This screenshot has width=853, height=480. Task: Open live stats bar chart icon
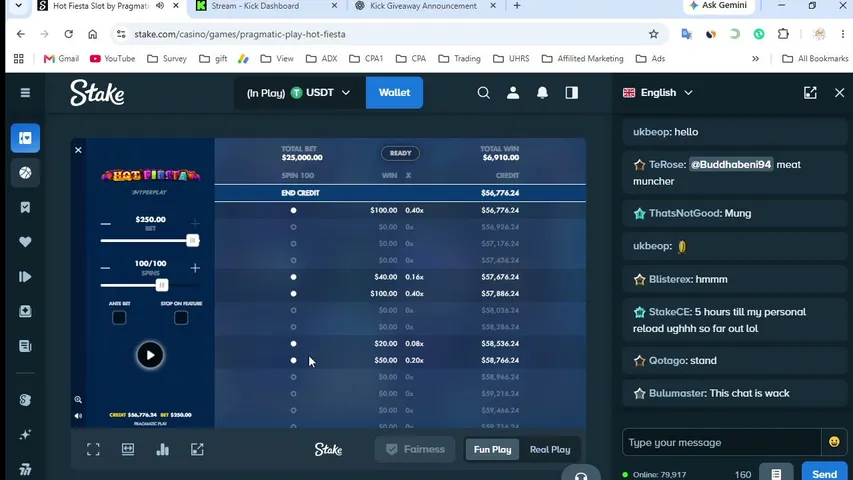click(162, 449)
